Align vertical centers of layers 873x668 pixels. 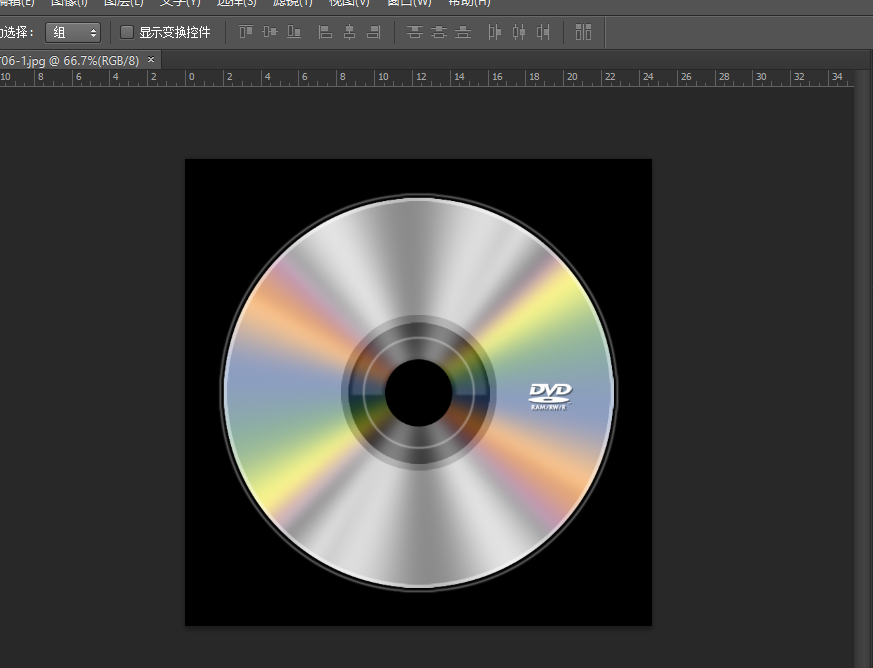click(x=270, y=32)
